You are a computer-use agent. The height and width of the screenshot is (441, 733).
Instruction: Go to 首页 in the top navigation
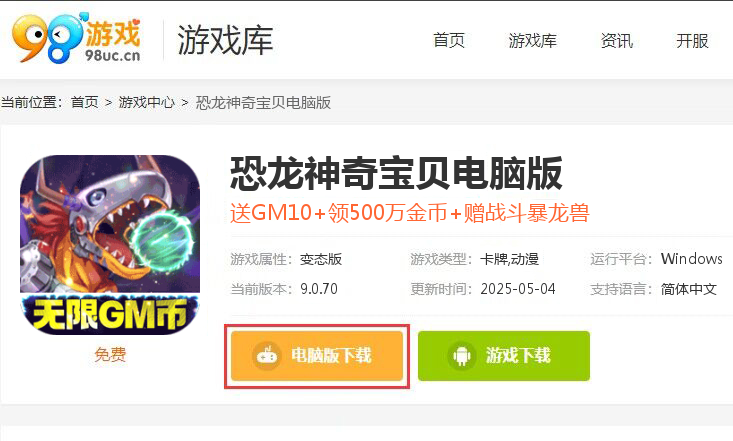click(449, 41)
